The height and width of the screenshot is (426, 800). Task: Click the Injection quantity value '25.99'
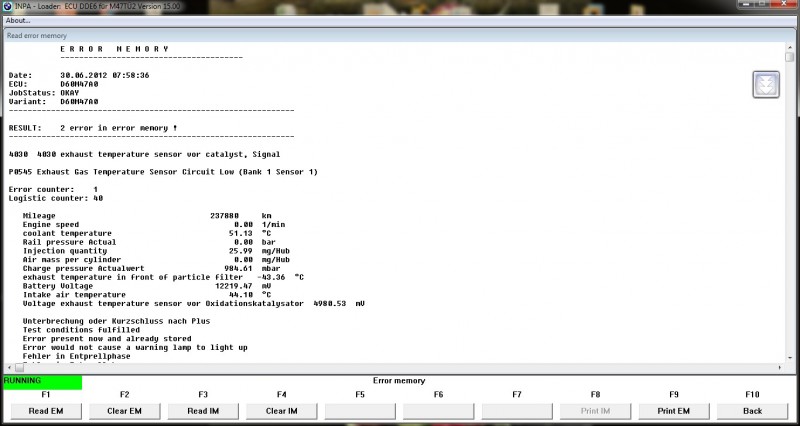(241, 251)
